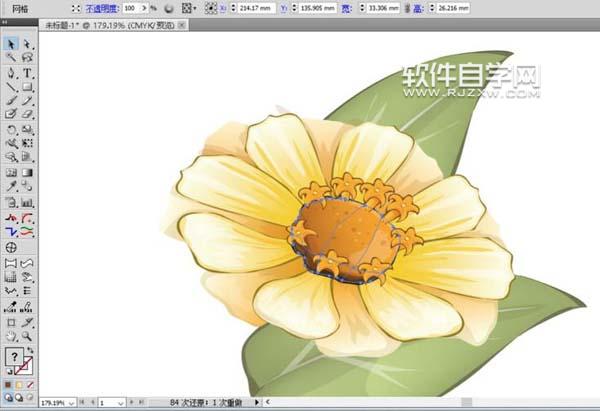
Task: Activate the Zoom magnifier tool
Action: 28,337
